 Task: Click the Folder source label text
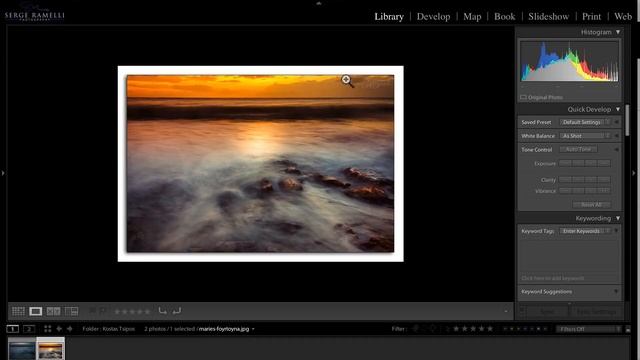pyautogui.click(x=108, y=329)
